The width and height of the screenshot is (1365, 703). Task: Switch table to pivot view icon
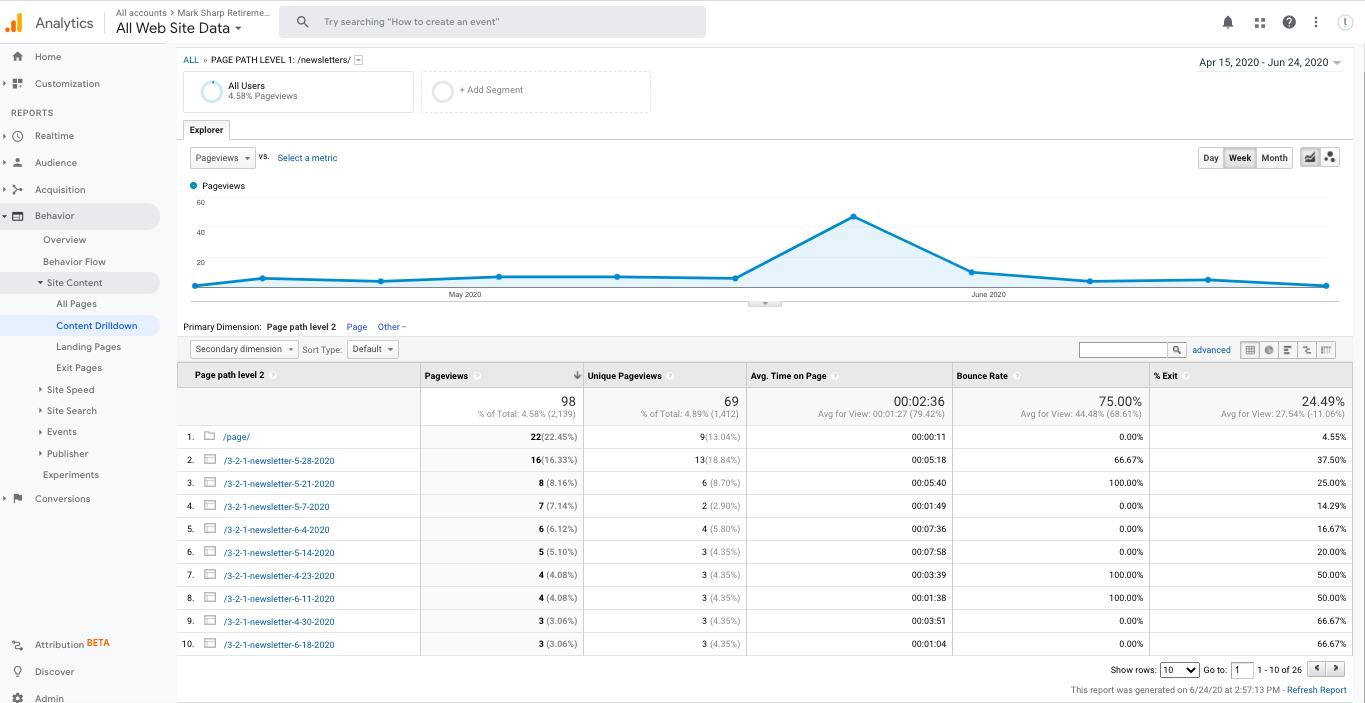[1327, 350]
